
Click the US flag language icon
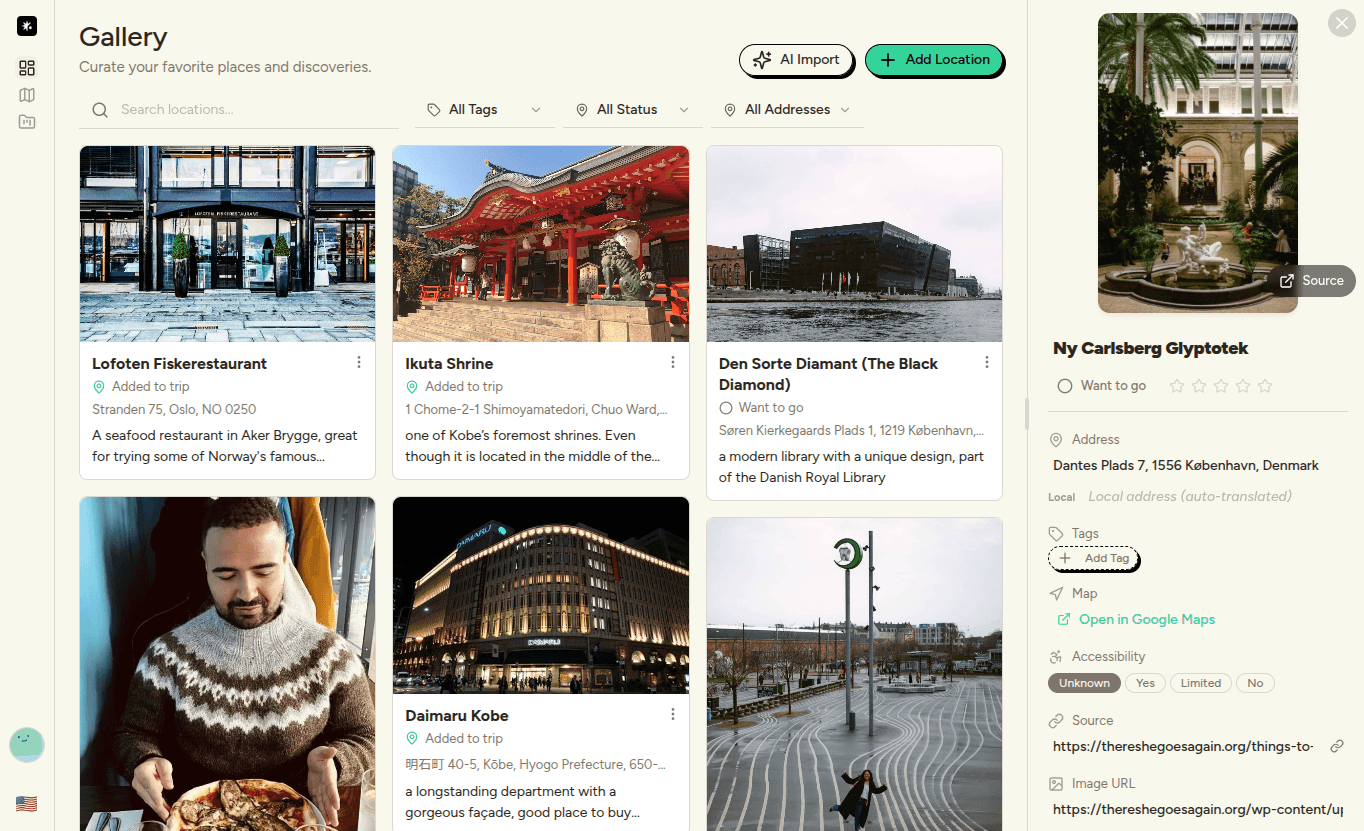coord(27,804)
